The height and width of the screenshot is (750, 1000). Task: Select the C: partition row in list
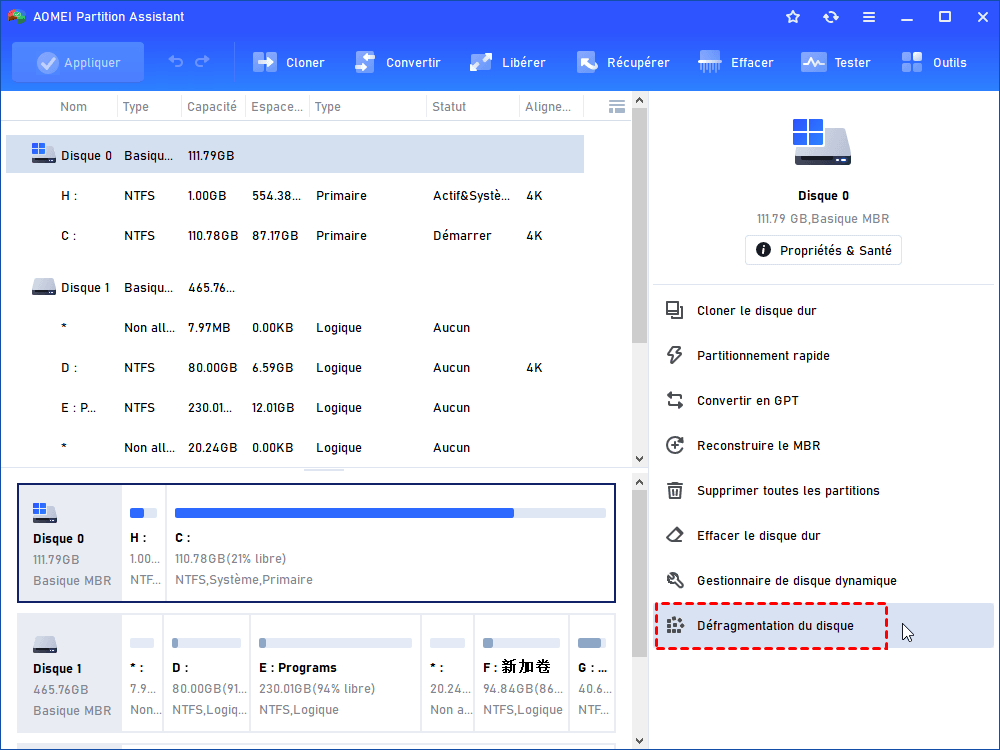pyautogui.click(x=295, y=235)
